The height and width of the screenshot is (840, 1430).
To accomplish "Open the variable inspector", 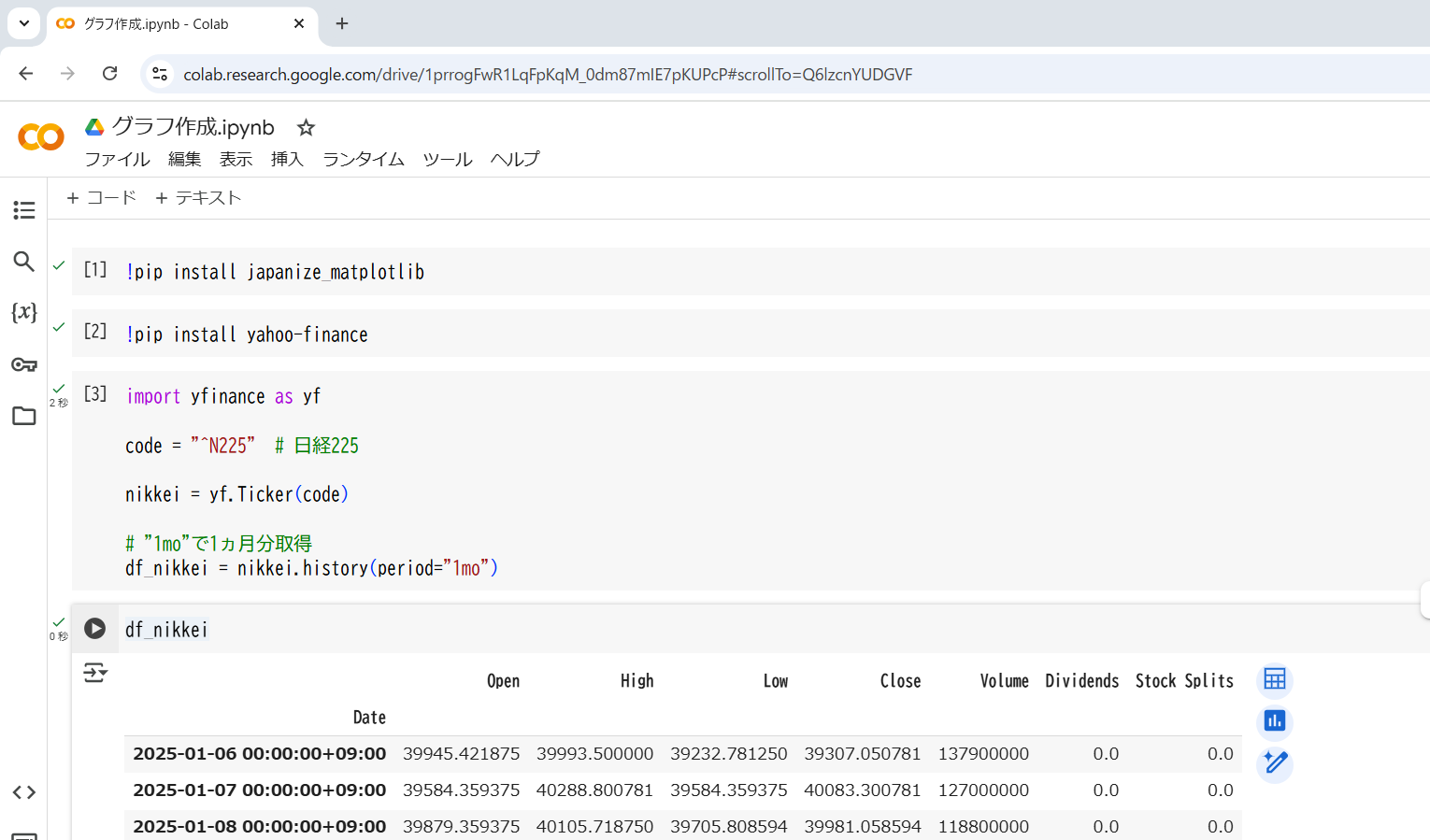I will [x=24, y=312].
